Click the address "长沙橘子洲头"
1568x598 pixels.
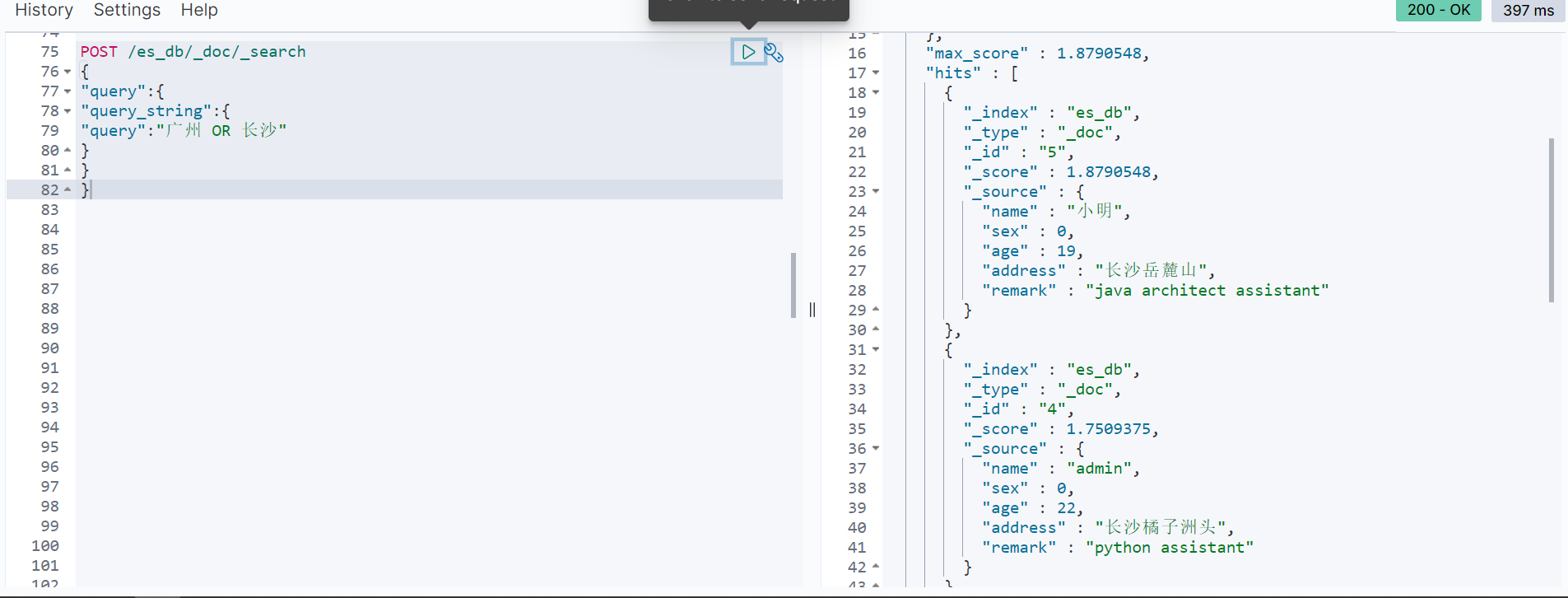(1161, 528)
